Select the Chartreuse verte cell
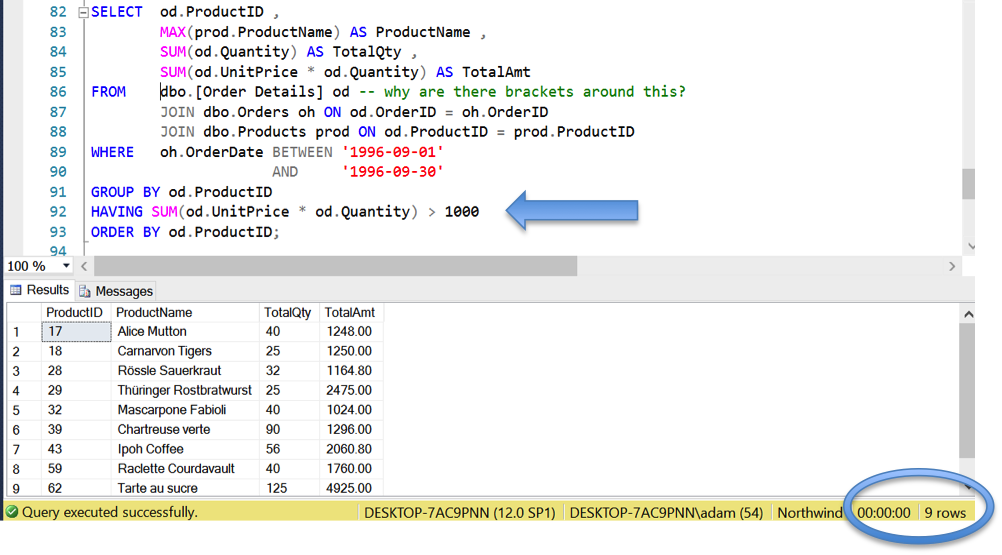 (185, 429)
